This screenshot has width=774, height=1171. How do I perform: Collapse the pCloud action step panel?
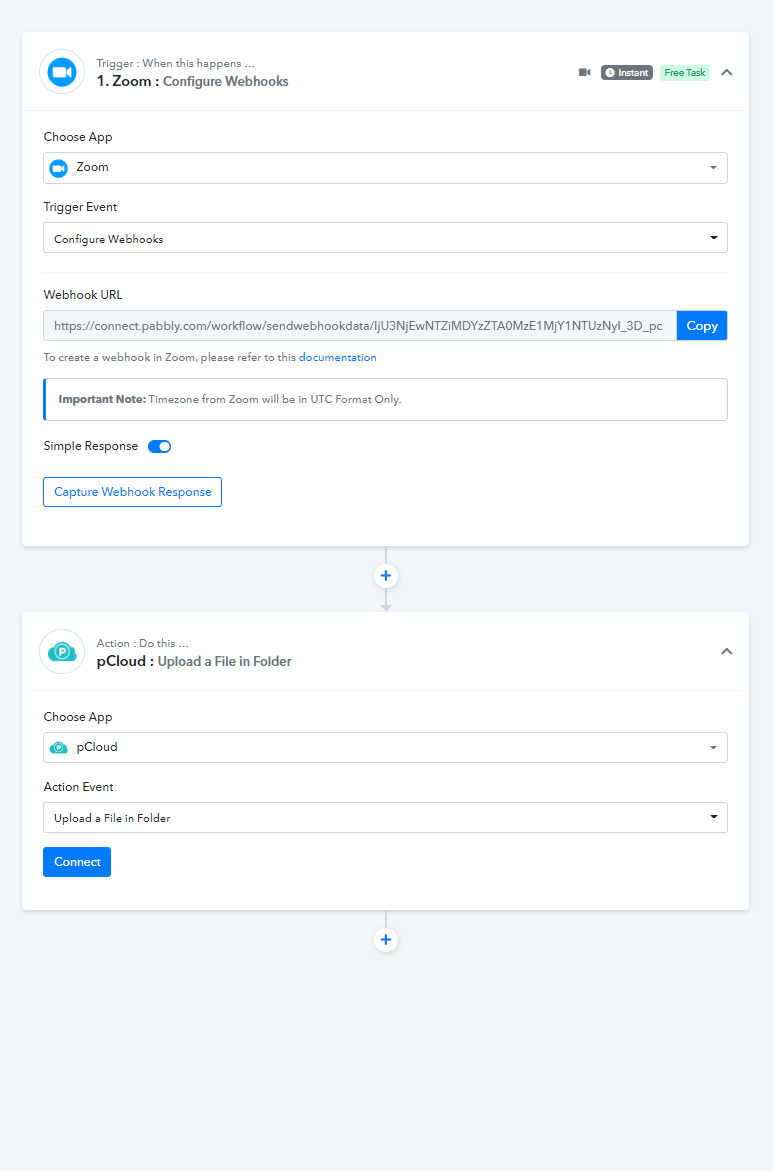coord(726,651)
